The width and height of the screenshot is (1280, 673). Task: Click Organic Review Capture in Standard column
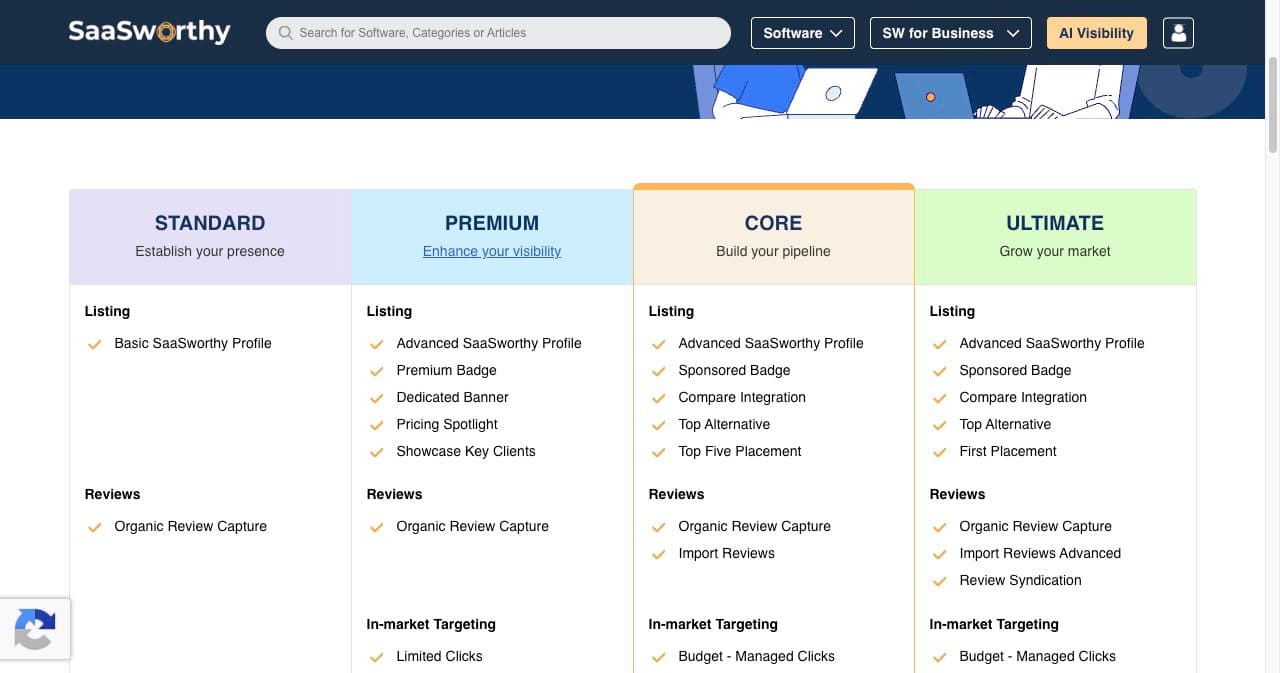[x=190, y=526]
